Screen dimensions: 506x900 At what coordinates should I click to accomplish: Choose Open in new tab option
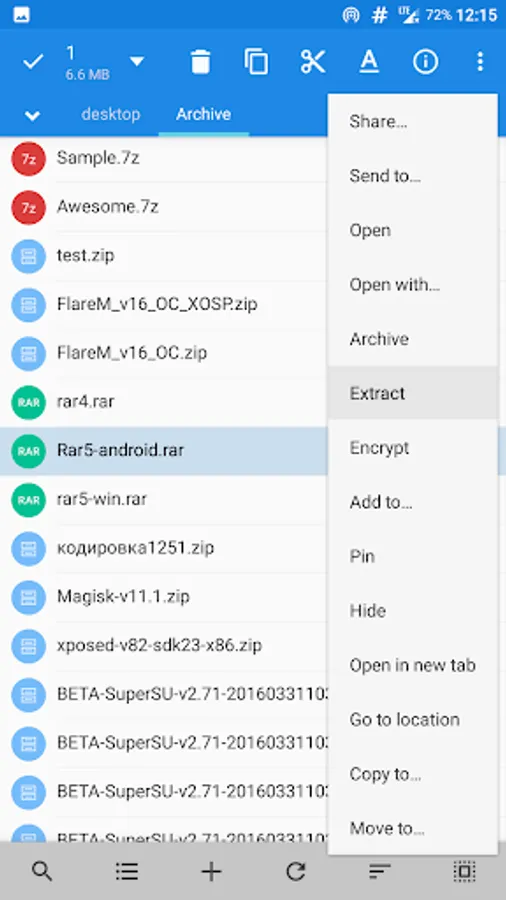pyautogui.click(x=412, y=665)
